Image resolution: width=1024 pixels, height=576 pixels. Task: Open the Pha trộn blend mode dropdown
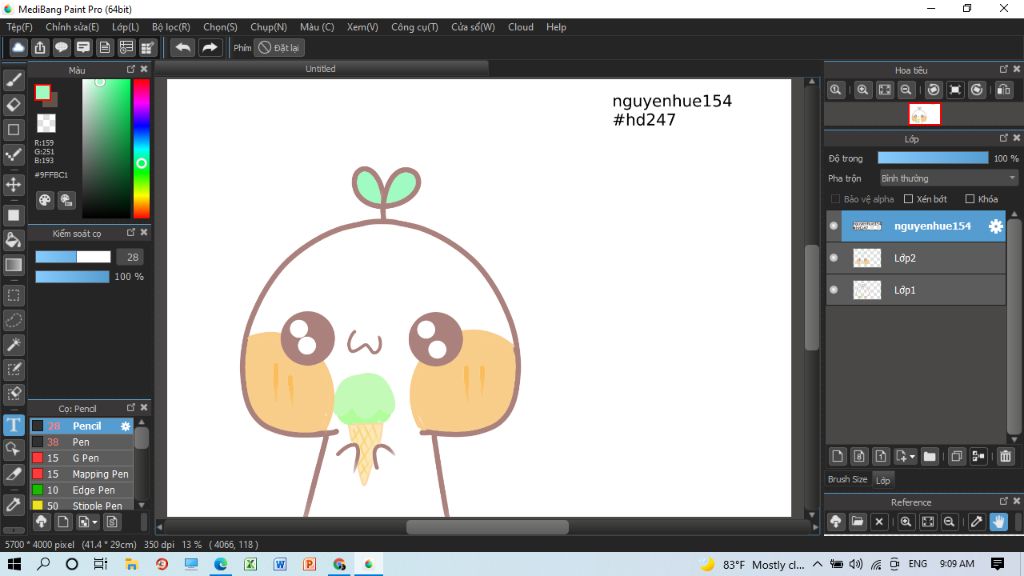[x=948, y=178]
